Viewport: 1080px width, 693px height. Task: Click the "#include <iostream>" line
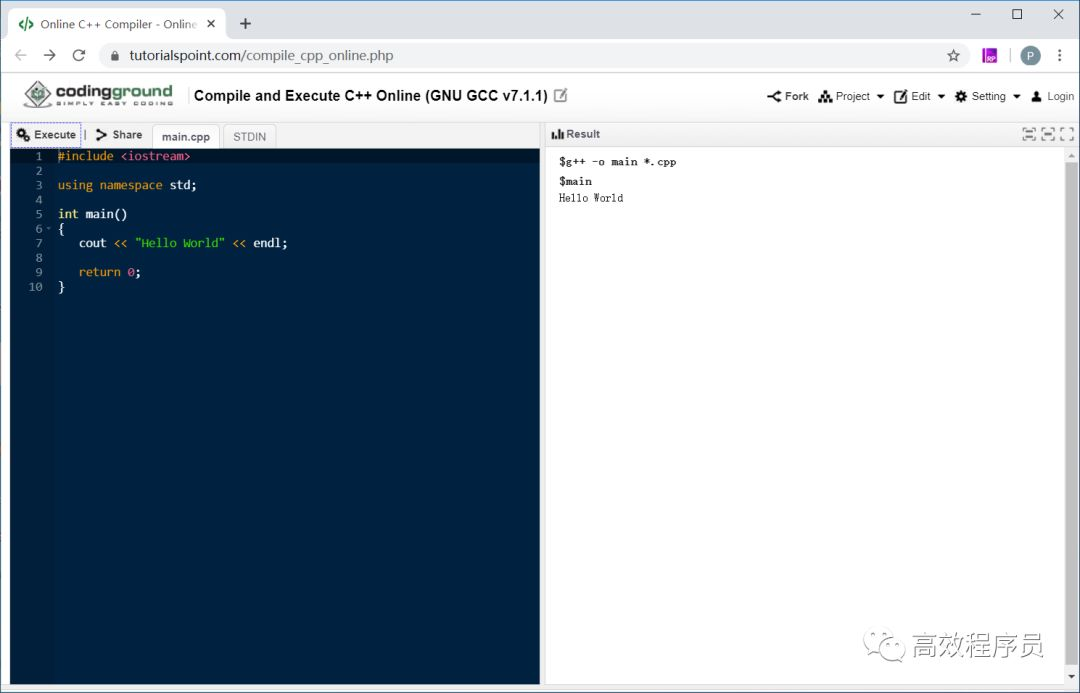pos(124,156)
